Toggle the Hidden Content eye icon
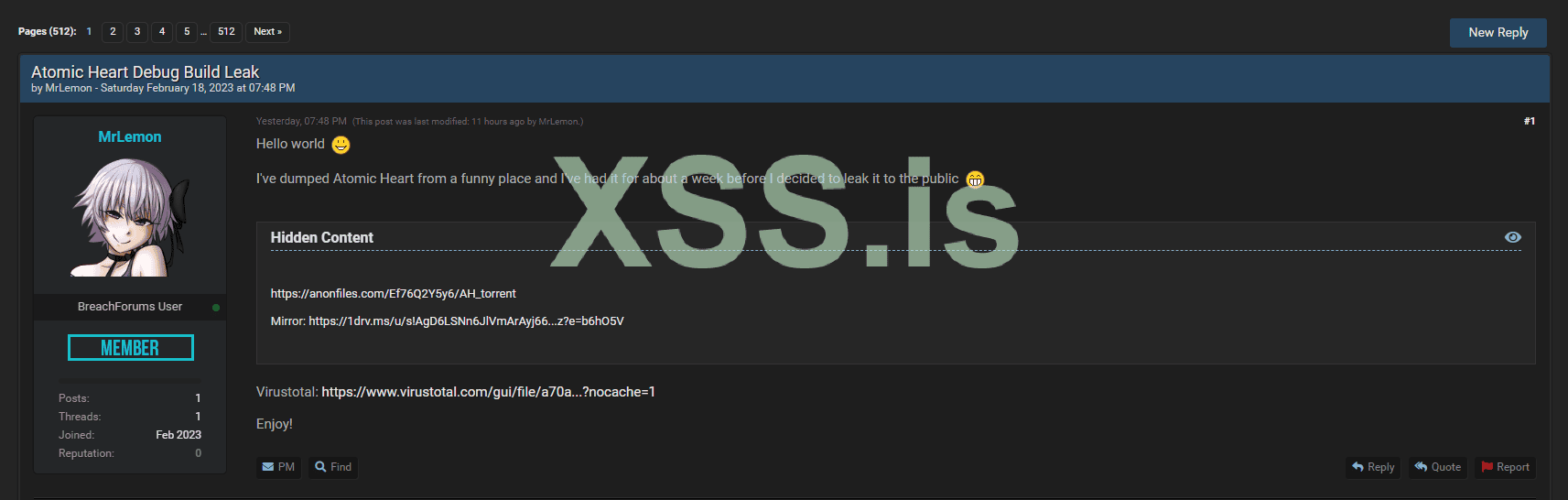Viewport: 1568px width, 500px height. pyautogui.click(x=1513, y=237)
